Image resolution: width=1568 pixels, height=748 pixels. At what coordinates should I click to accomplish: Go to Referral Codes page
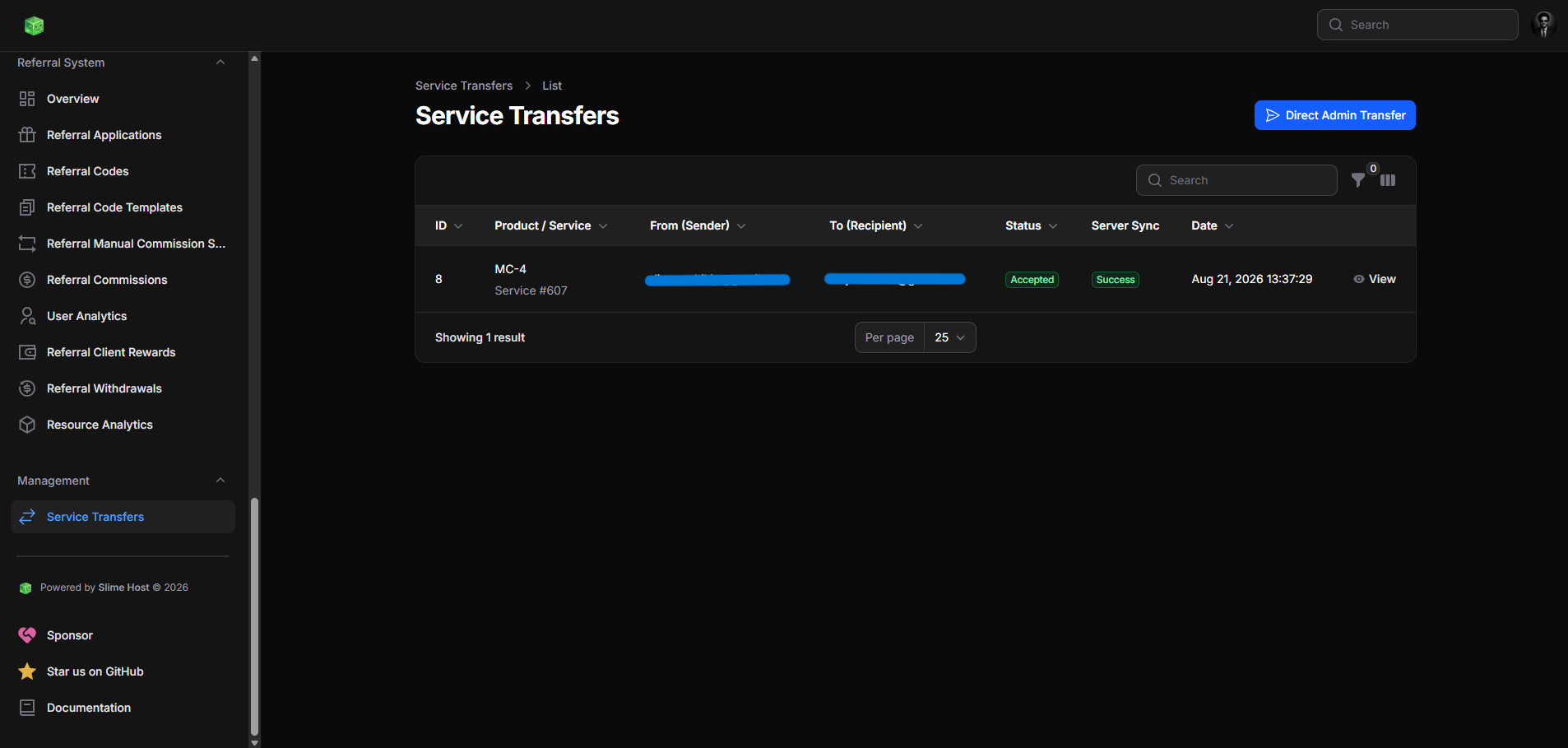[x=123, y=171]
